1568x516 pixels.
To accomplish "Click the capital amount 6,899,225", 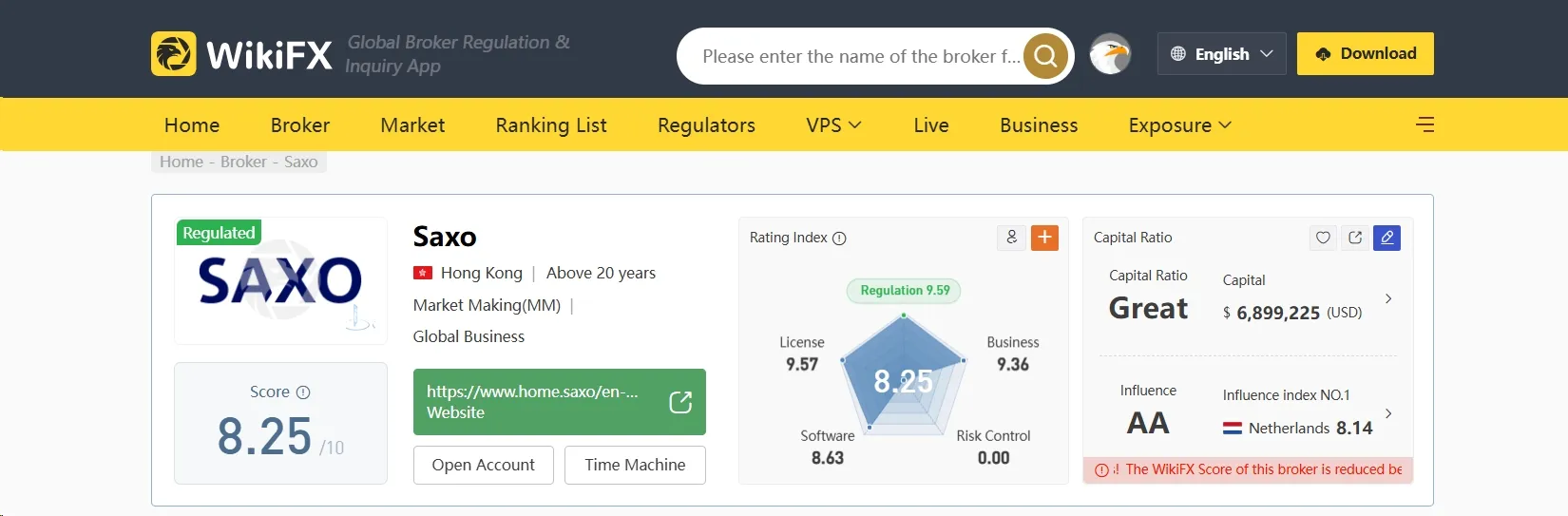I will 1278,313.
